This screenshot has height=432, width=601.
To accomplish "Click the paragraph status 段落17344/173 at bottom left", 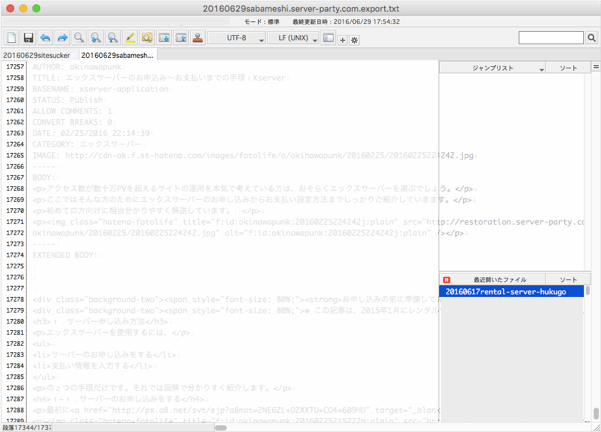I will (26, 427).
